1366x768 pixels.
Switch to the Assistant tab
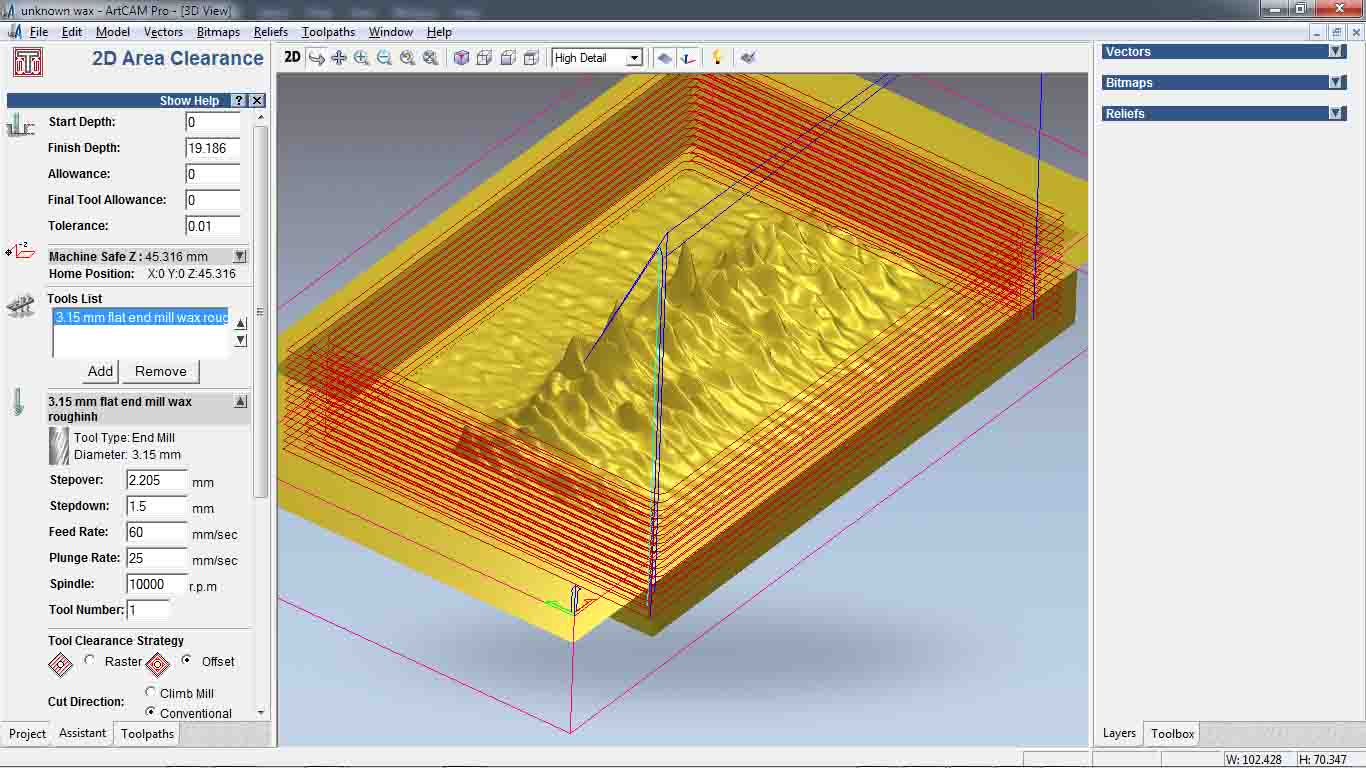pyautogui.click(x=82, y=733)
